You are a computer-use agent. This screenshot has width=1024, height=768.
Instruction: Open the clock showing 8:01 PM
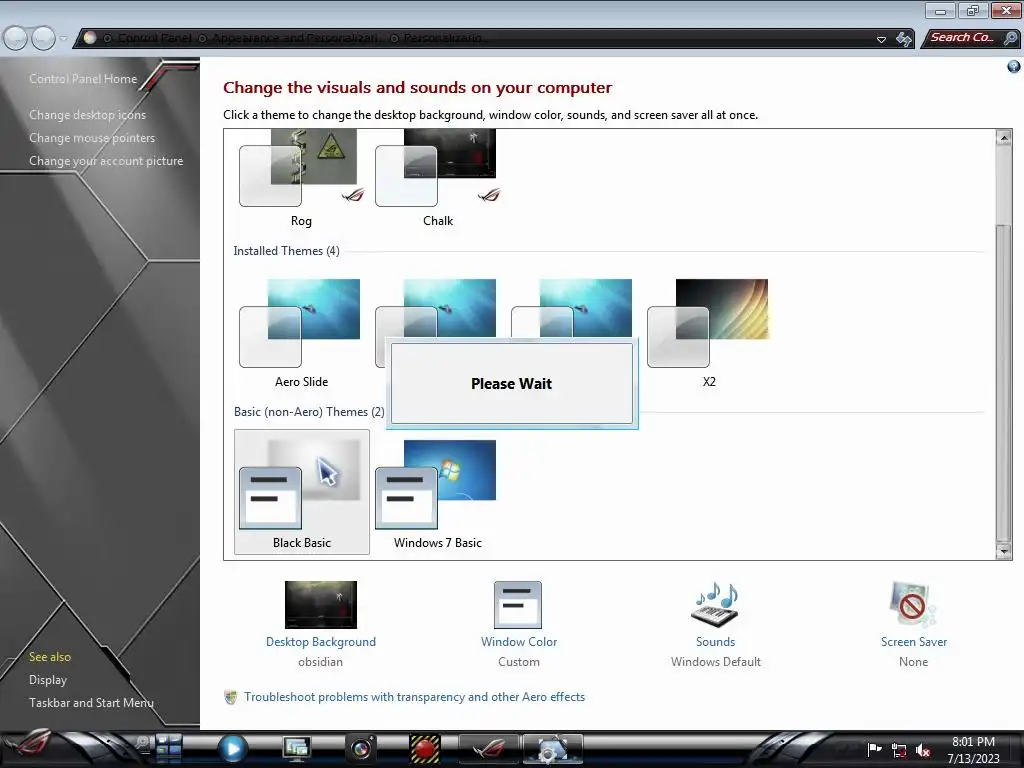pyautogui.click(x=973, y=750)
